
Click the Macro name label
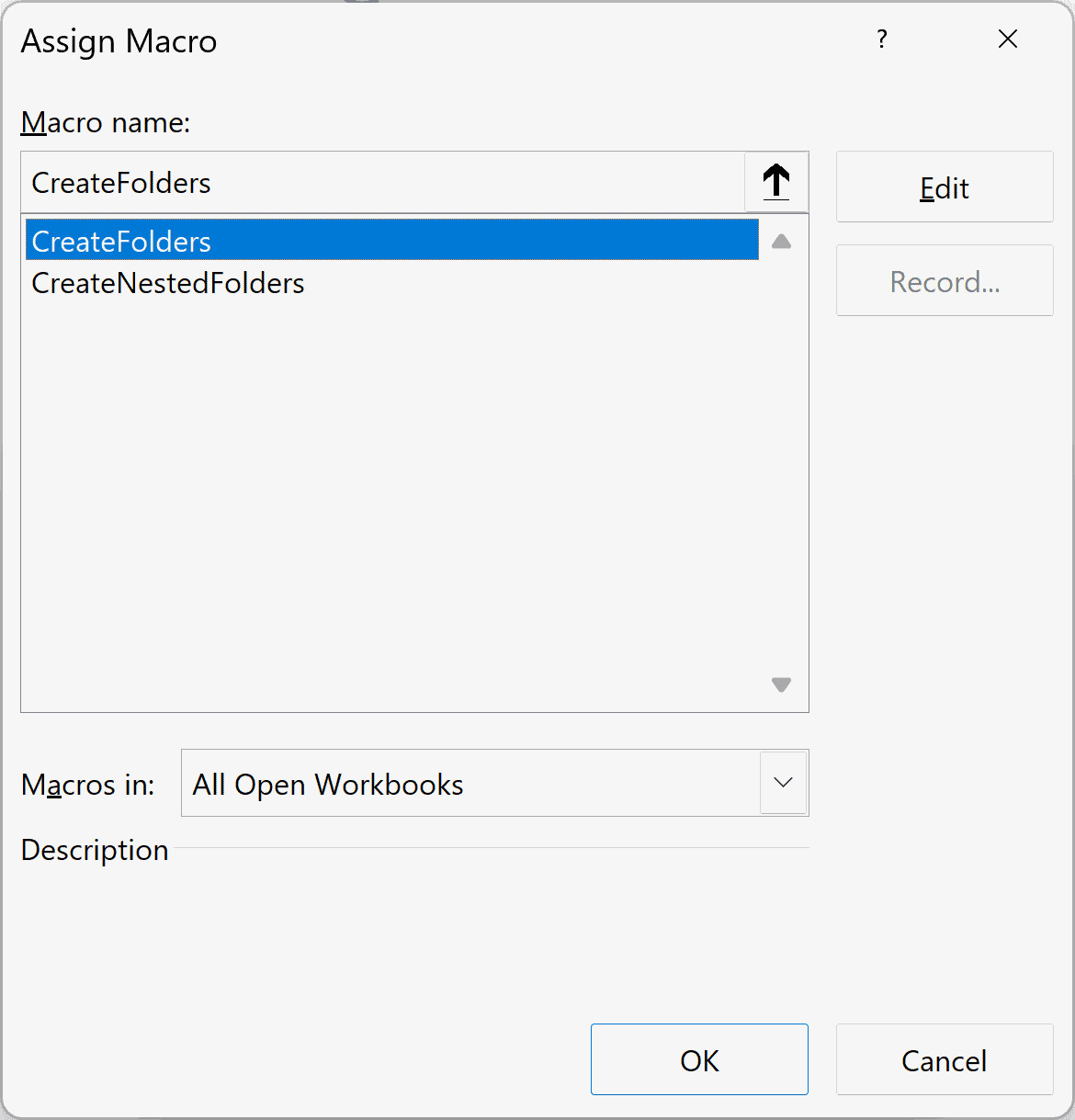point(105,122)
